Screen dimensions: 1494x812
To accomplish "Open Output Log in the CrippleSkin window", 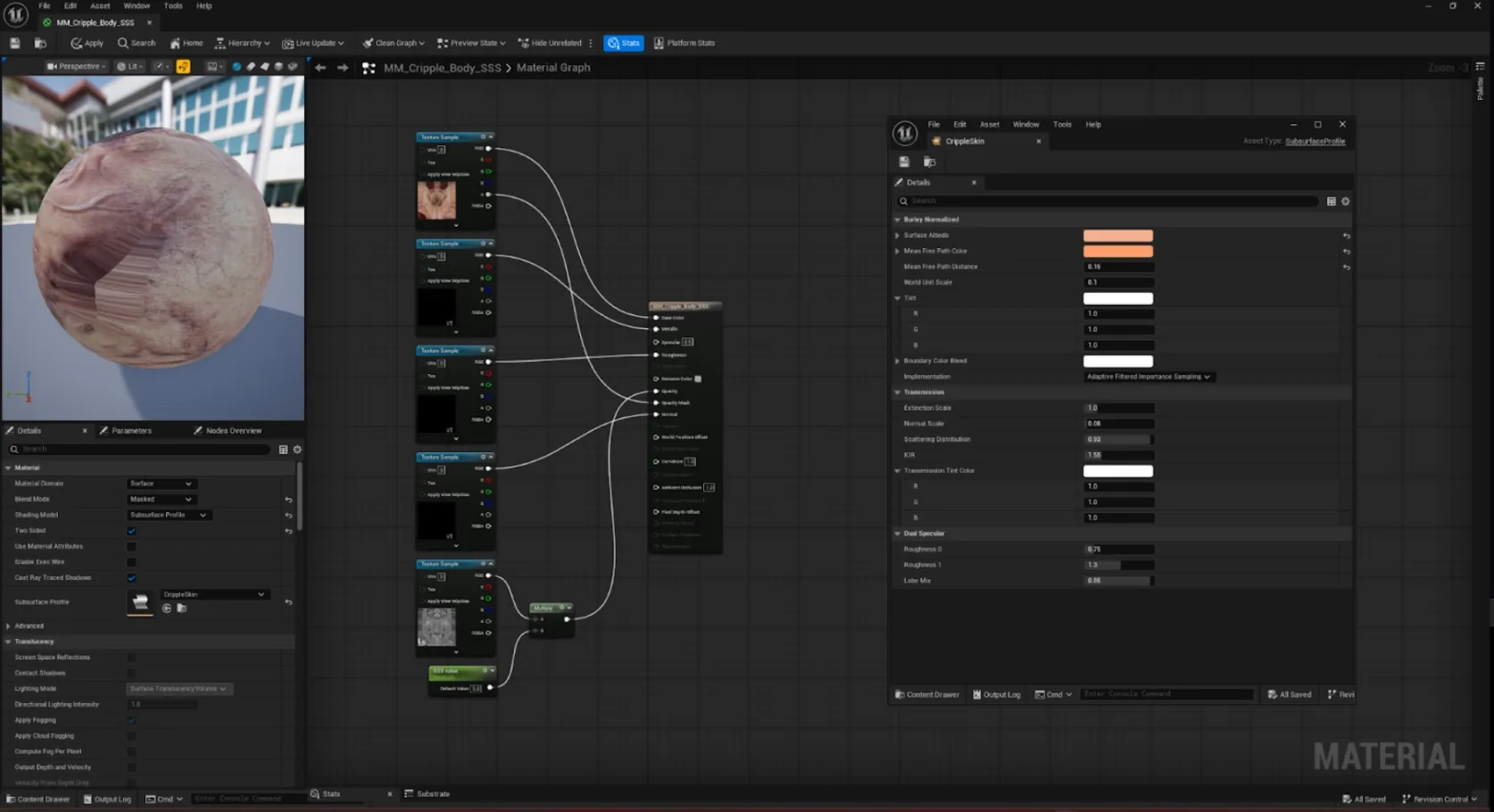I will (x=996, y=695).
